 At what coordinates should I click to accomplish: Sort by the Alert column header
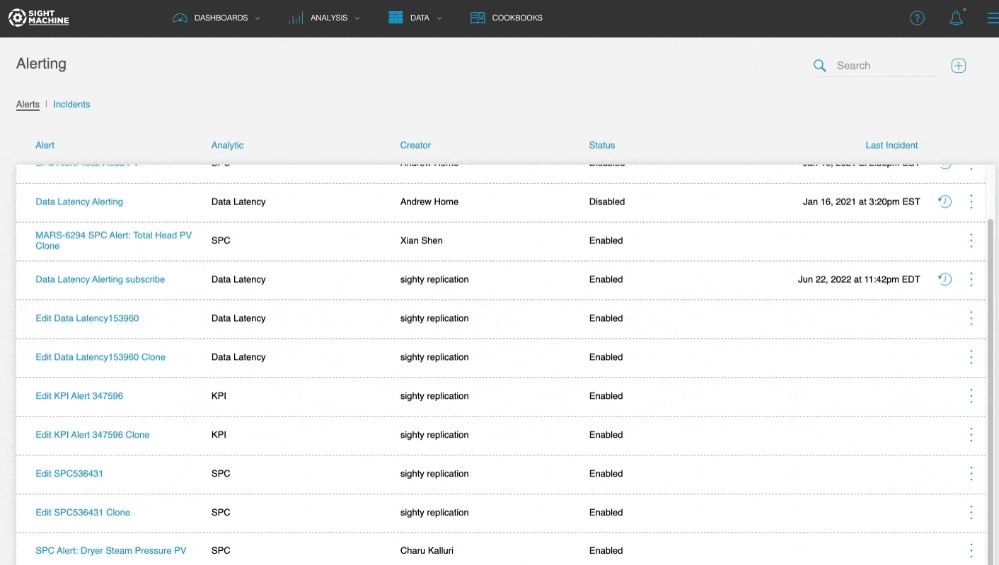click(x=45, y=145)
